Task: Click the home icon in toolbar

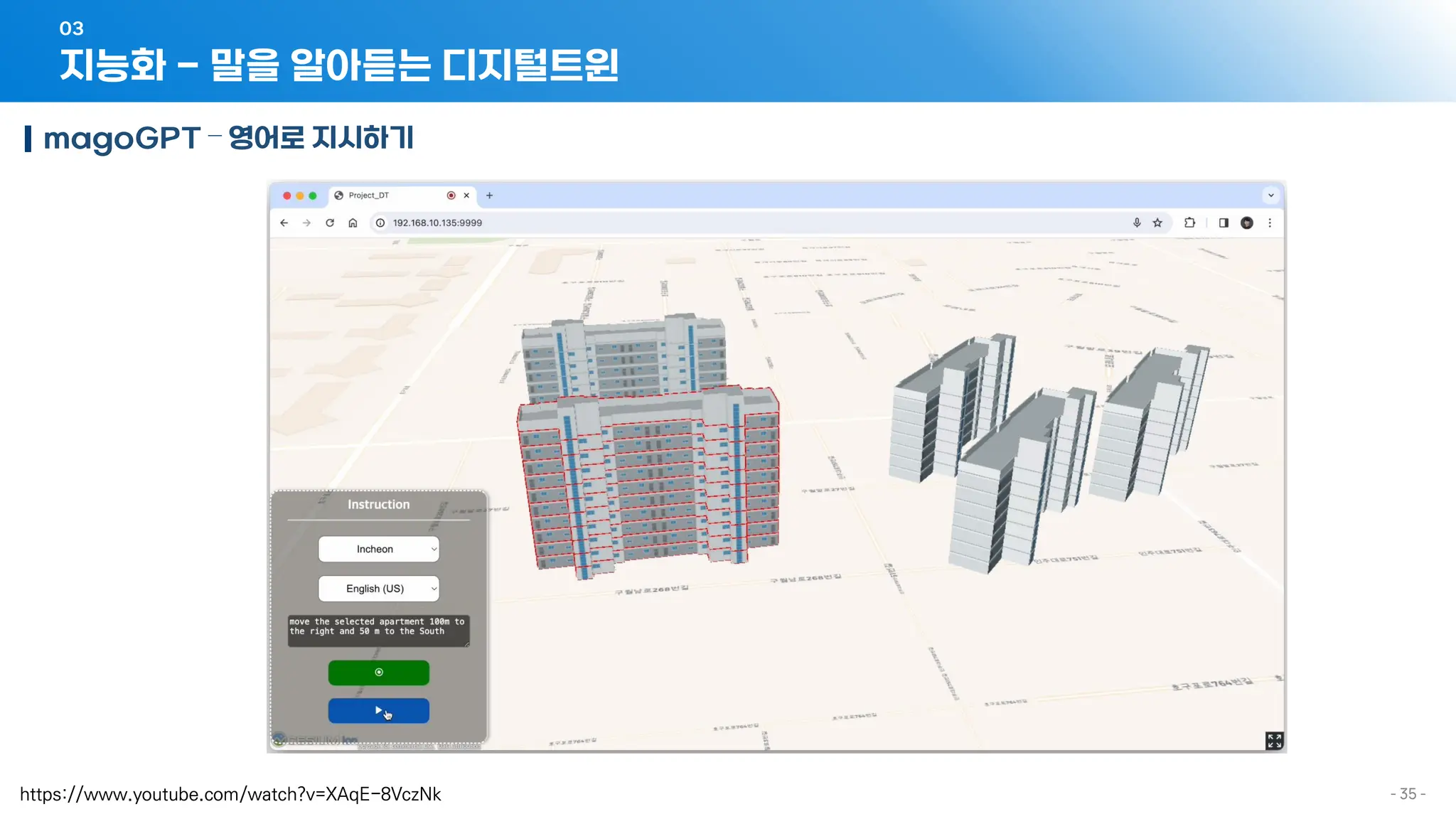Action: [x=353, y=223]
